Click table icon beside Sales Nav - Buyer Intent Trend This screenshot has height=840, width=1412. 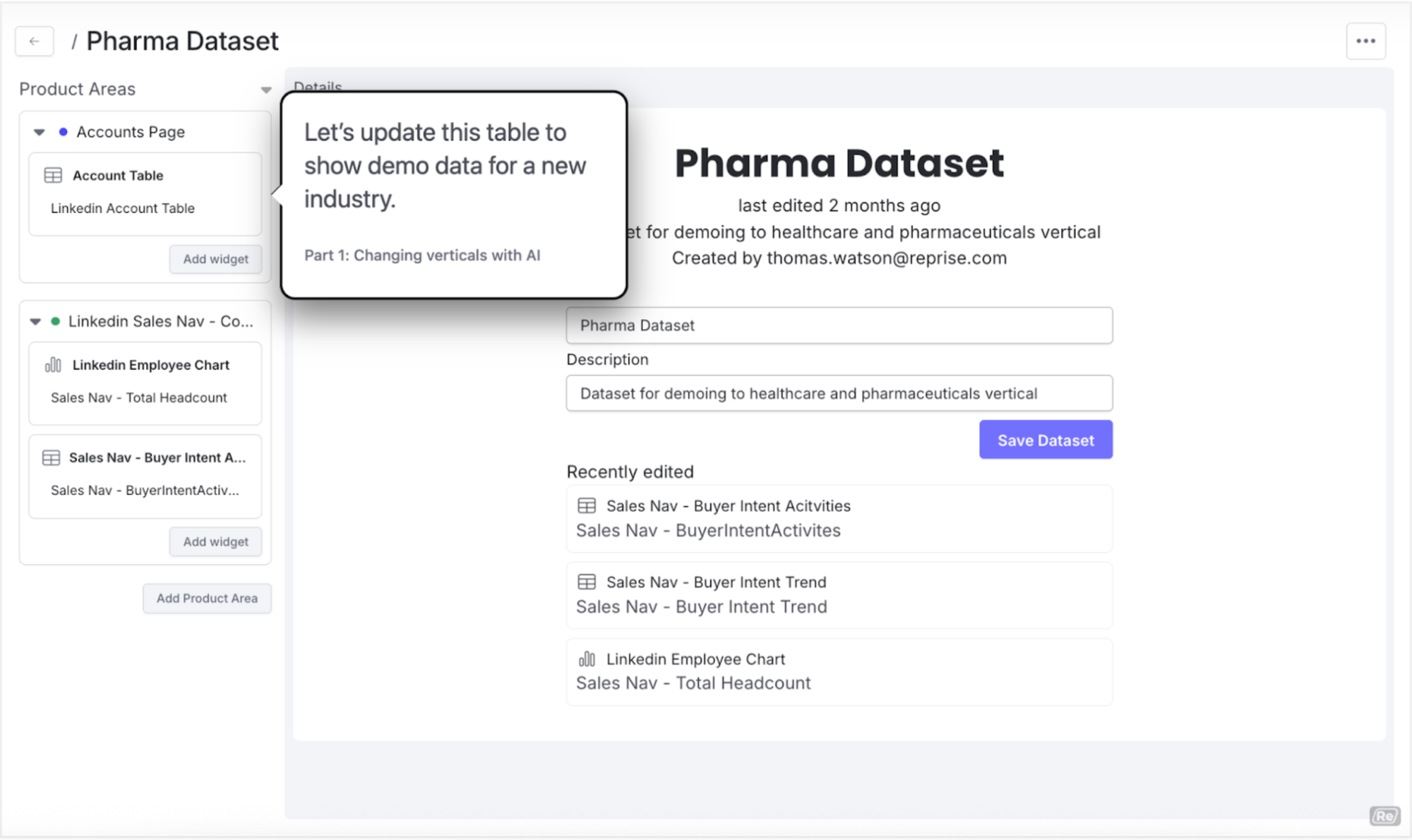[587, 582]
